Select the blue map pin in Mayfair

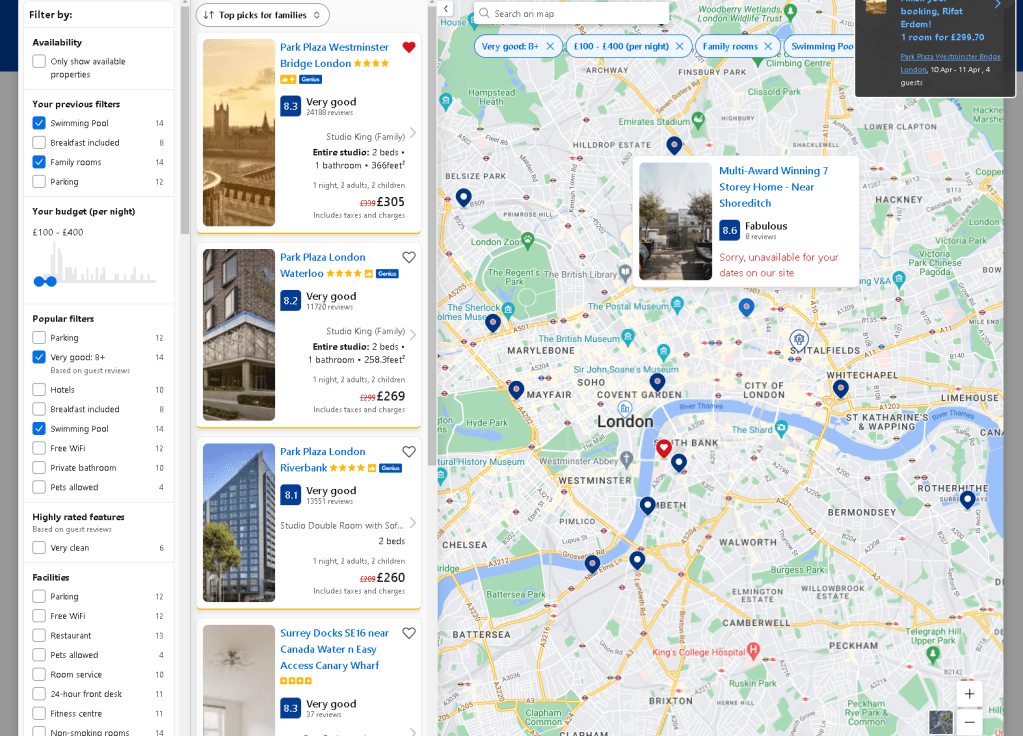pyautogui.click(x=516, y=390)
